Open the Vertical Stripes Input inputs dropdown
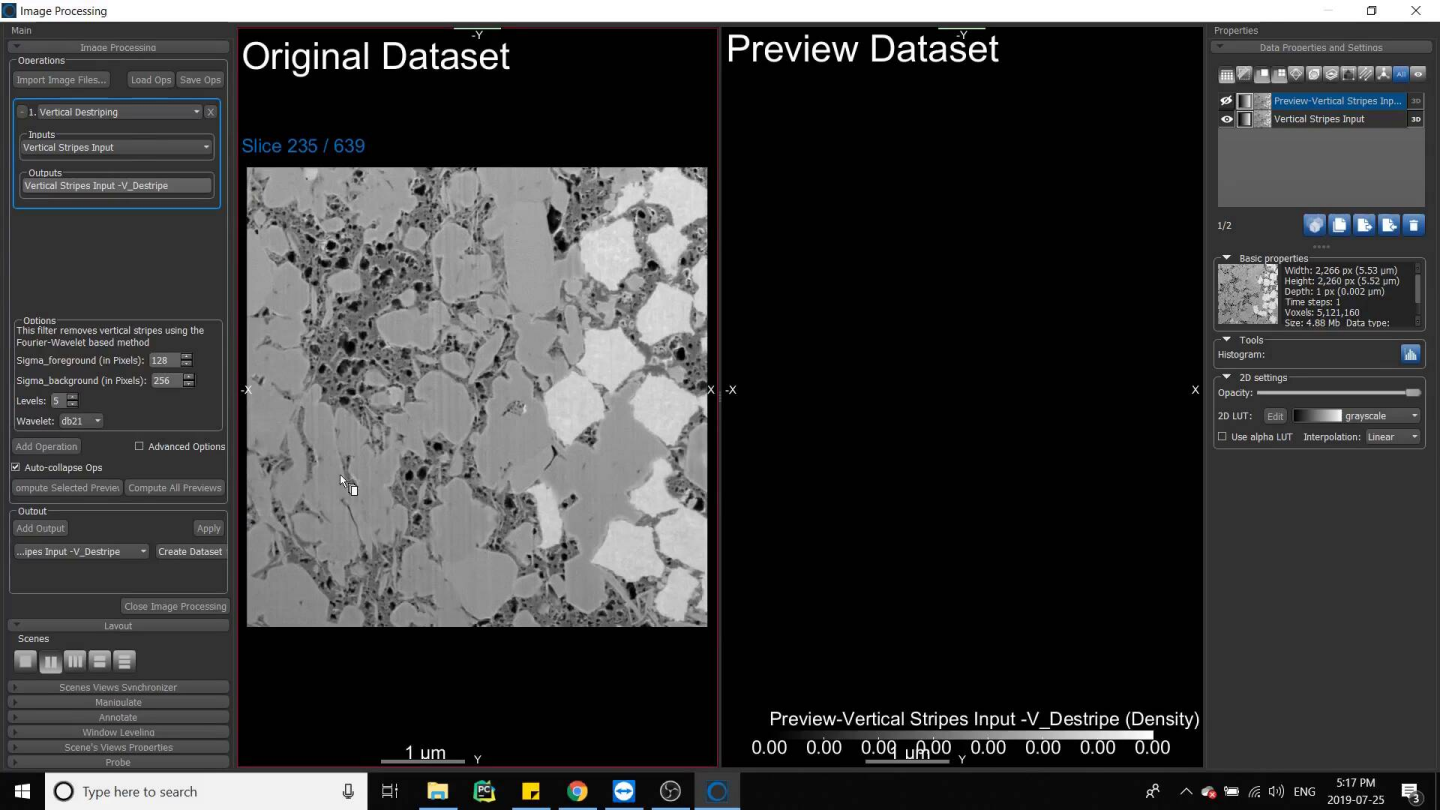This screenshot has width=1440, height=810. coord(117,148)
